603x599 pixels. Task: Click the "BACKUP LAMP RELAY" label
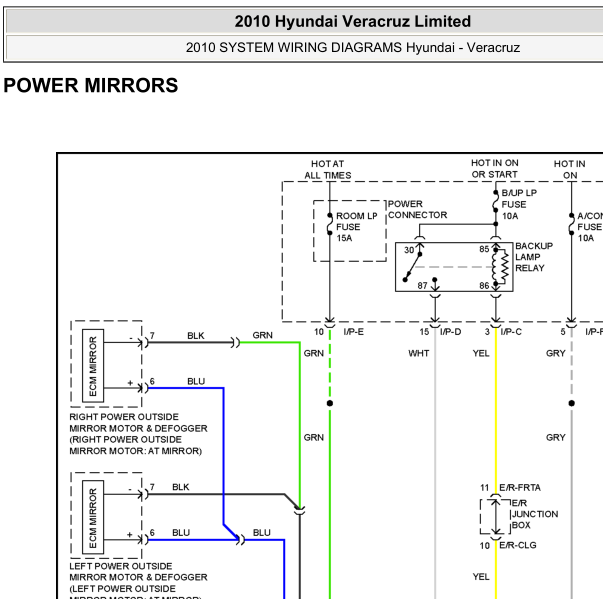(534, 257)
